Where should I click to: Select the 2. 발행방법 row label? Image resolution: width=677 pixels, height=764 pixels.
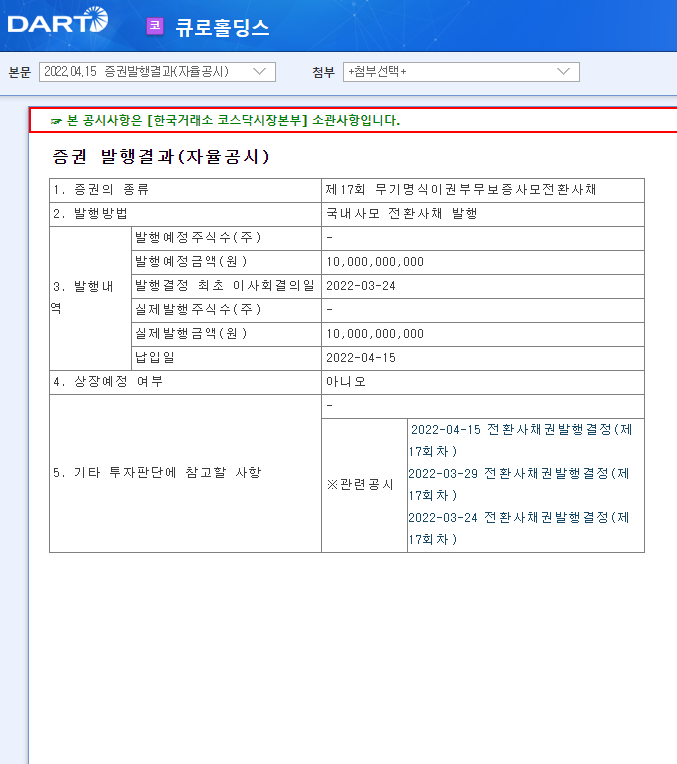(x=90, y=213)
